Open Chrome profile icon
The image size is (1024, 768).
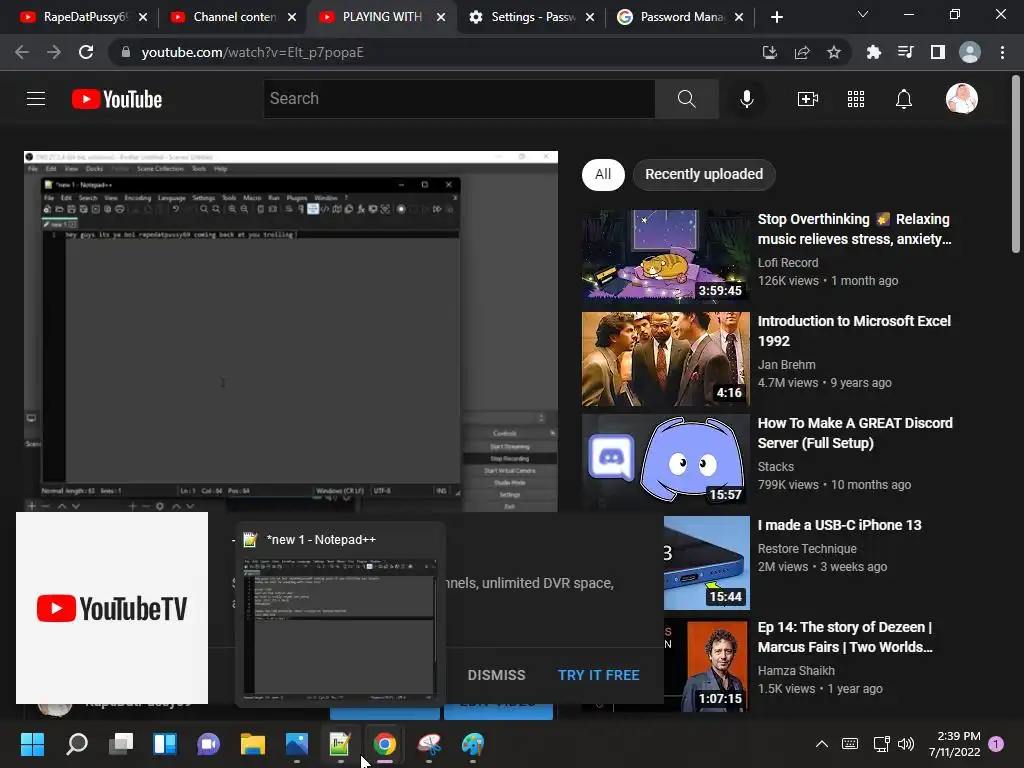pyautogui.click(x=970, y=52)
